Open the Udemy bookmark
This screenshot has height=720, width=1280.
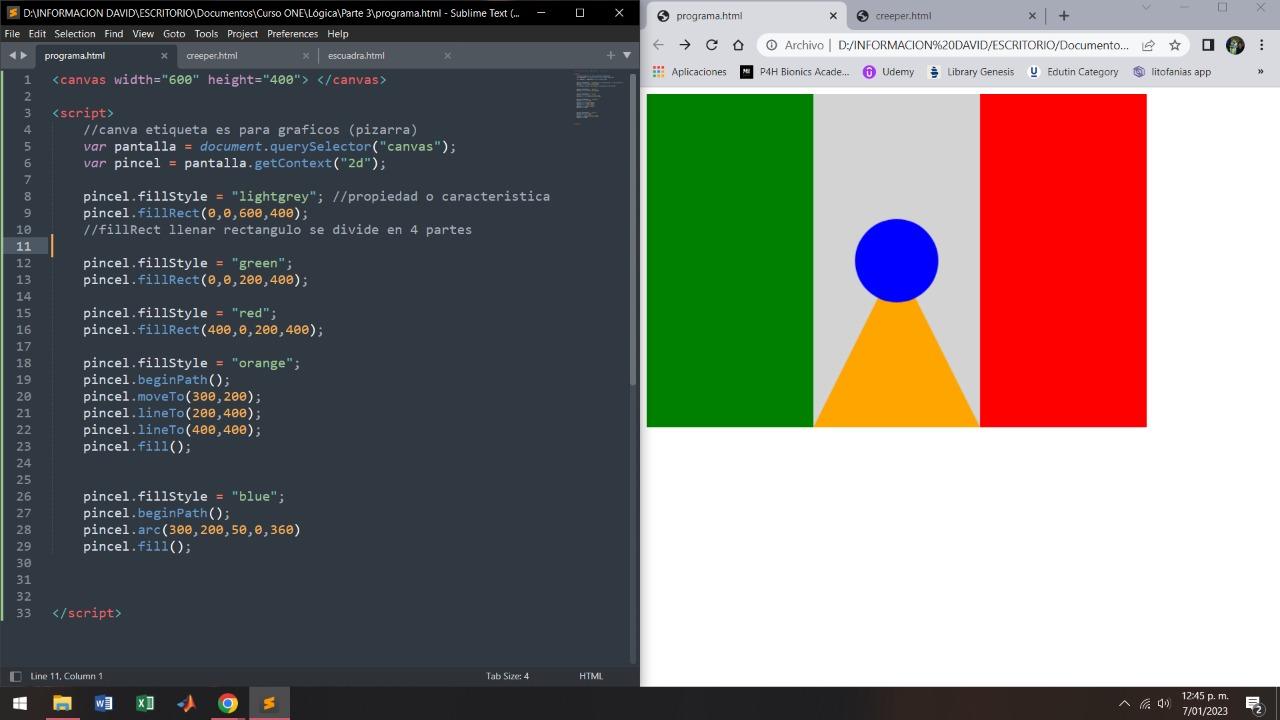[889, 72]
